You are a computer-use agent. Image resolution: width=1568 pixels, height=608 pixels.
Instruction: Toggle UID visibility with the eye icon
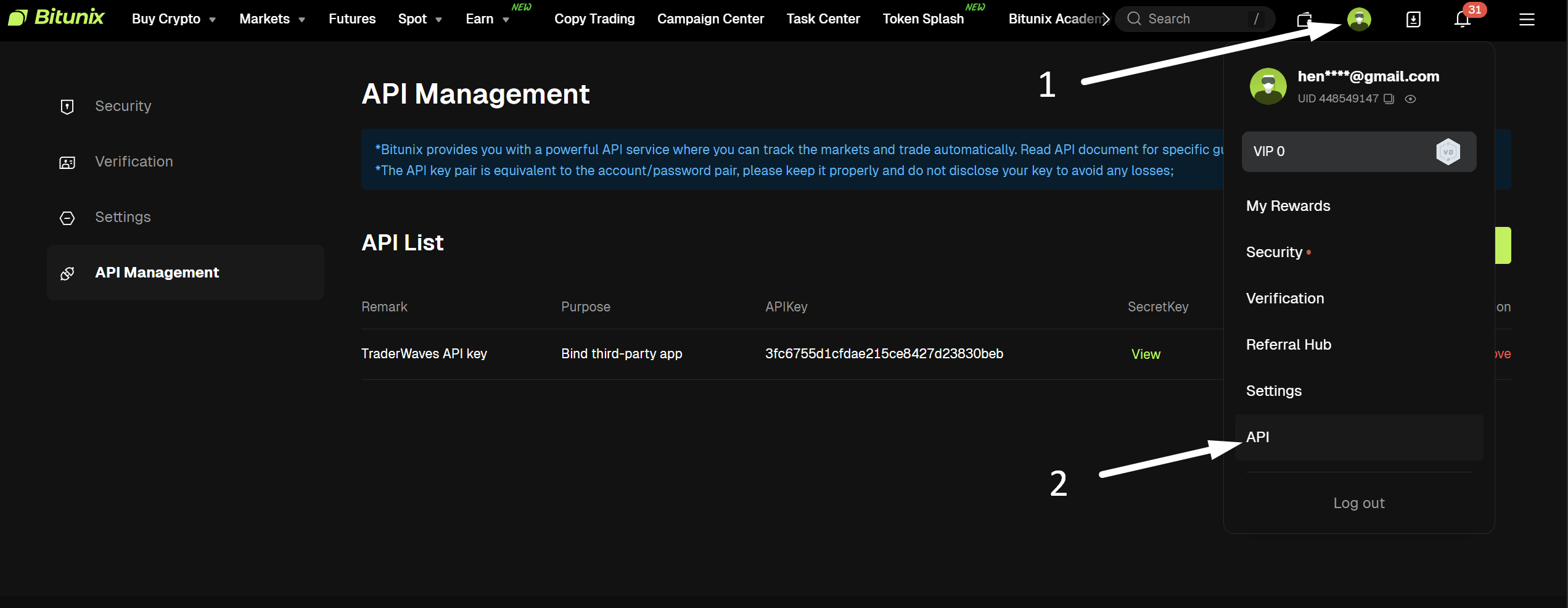tap(1411, 99)
